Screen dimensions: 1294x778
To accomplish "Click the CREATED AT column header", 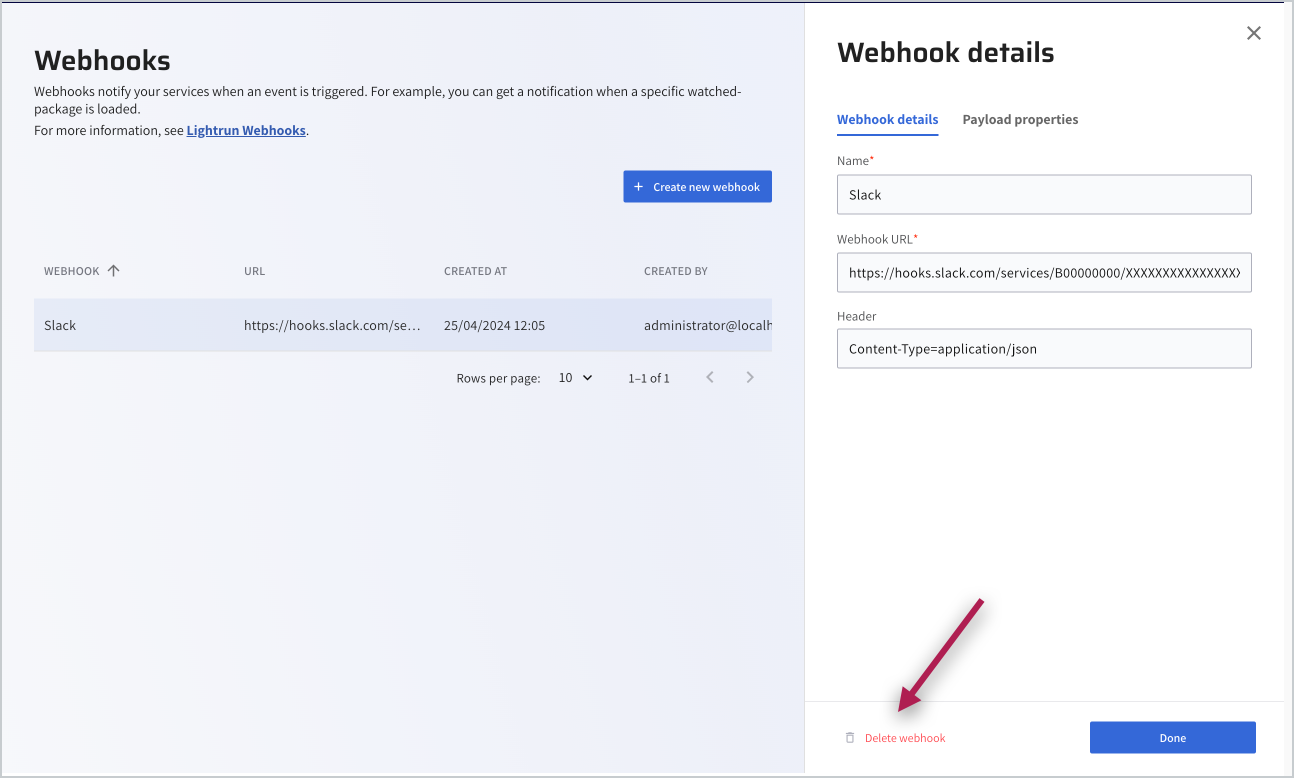I will click(x=475, y=271).
